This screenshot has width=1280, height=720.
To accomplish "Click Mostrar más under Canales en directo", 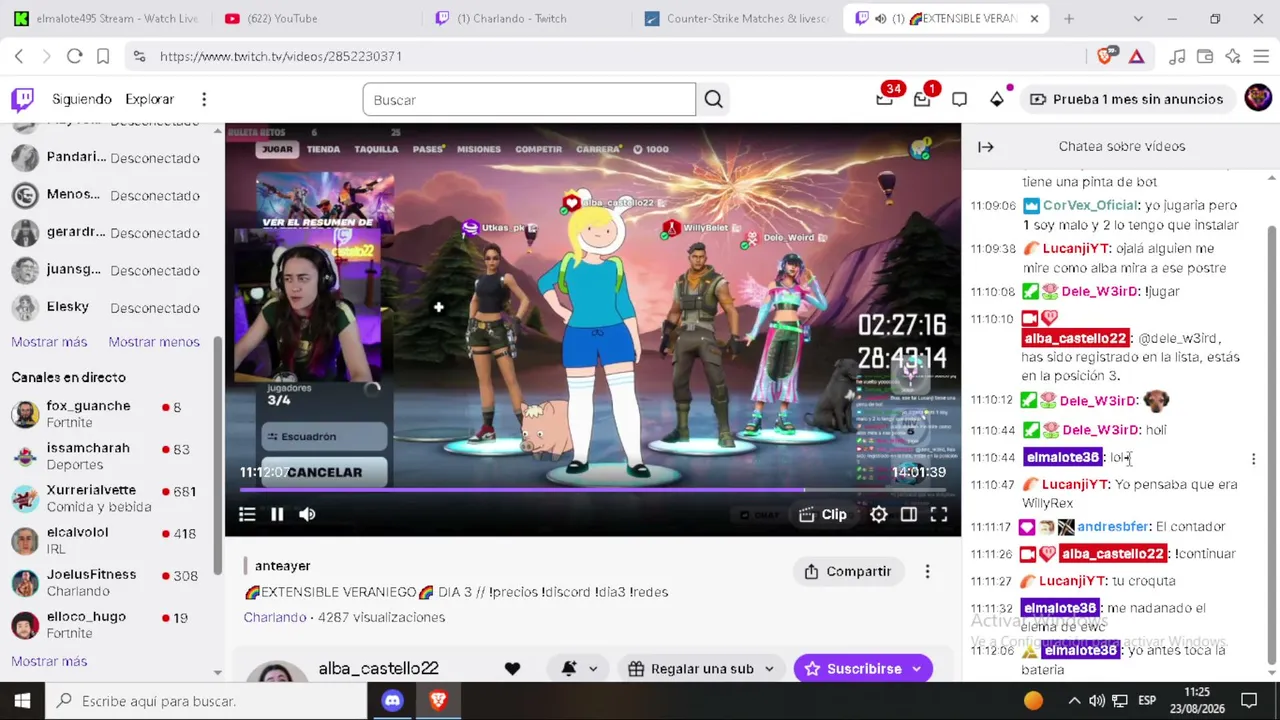I will (49, 661).
